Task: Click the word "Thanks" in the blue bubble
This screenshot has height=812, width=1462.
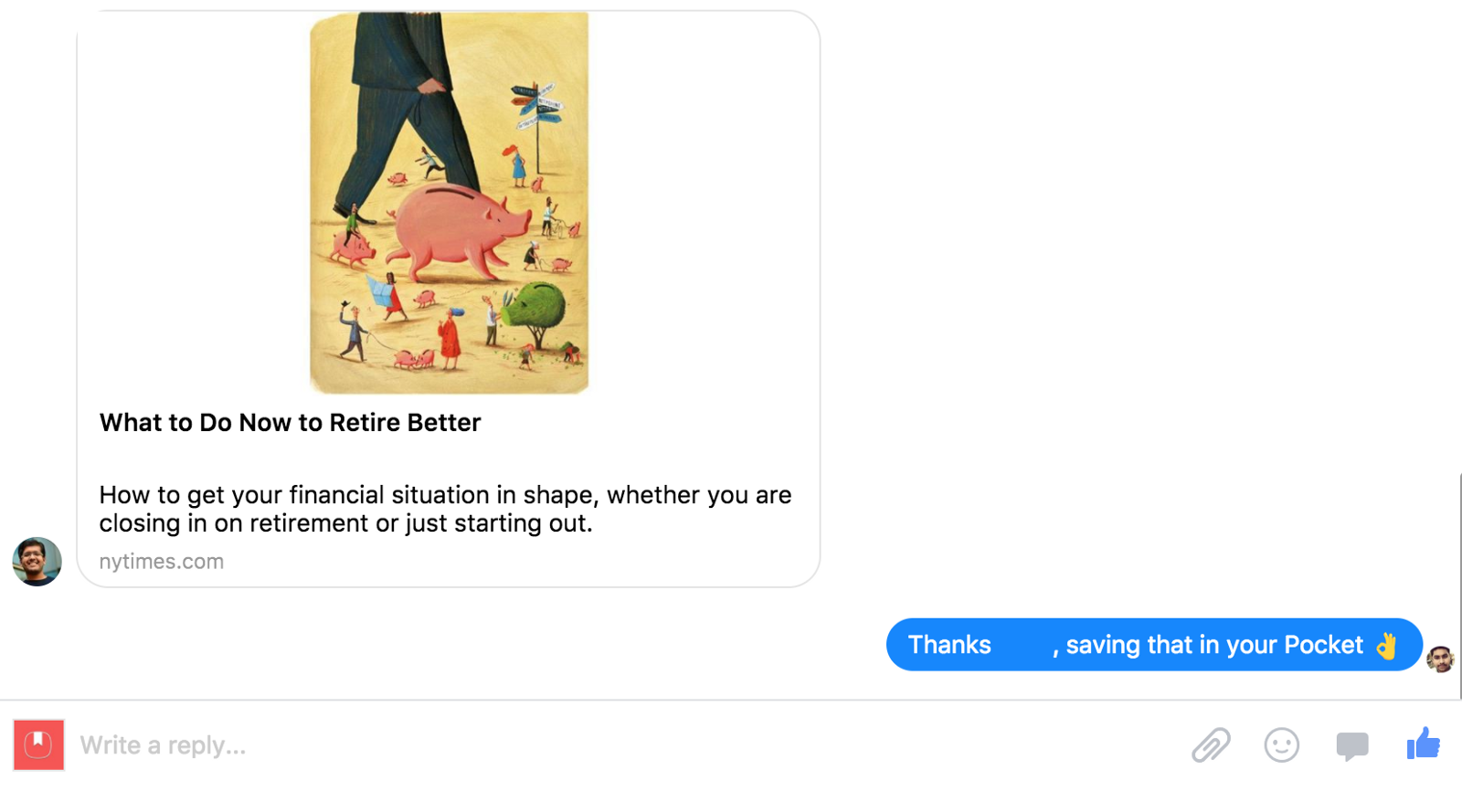Action: coord(949,645)
